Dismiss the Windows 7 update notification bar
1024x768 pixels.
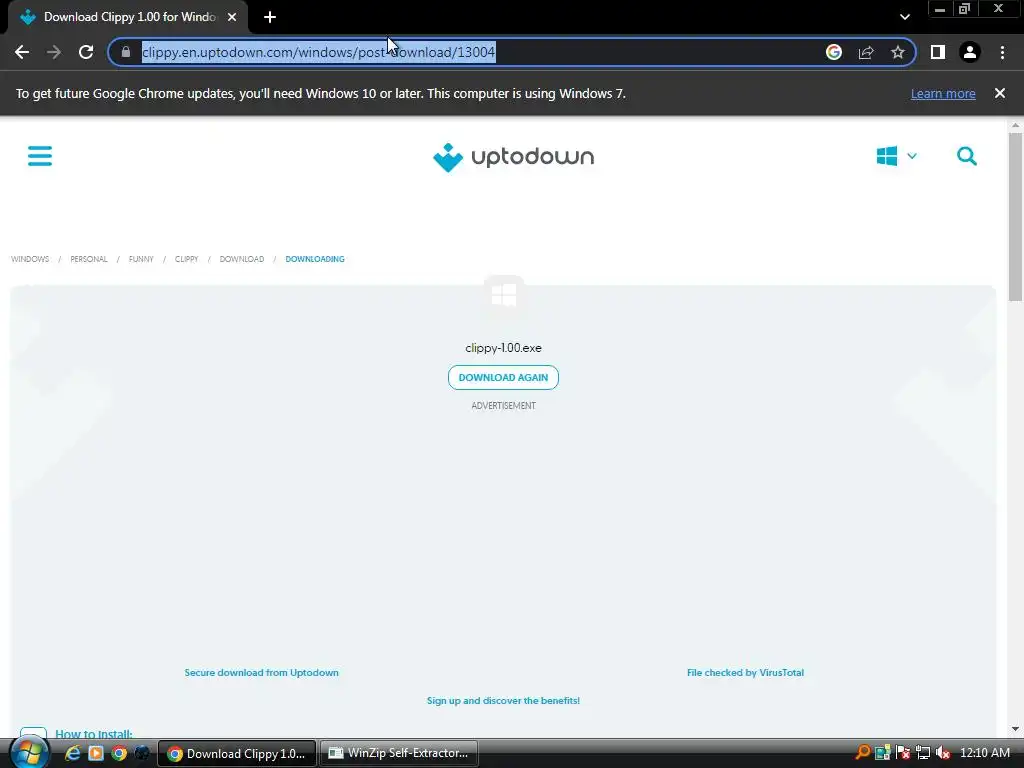pyautogui.click(x=1000, y=93)
